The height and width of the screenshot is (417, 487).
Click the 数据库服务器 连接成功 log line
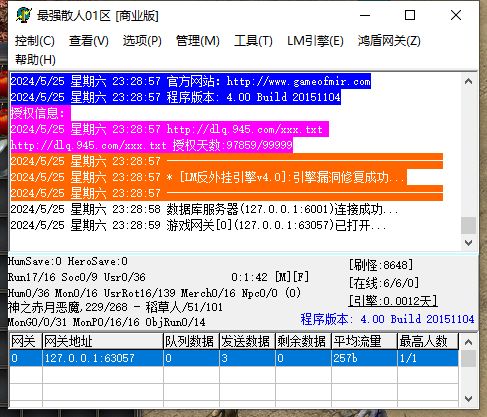coord(204,209)
